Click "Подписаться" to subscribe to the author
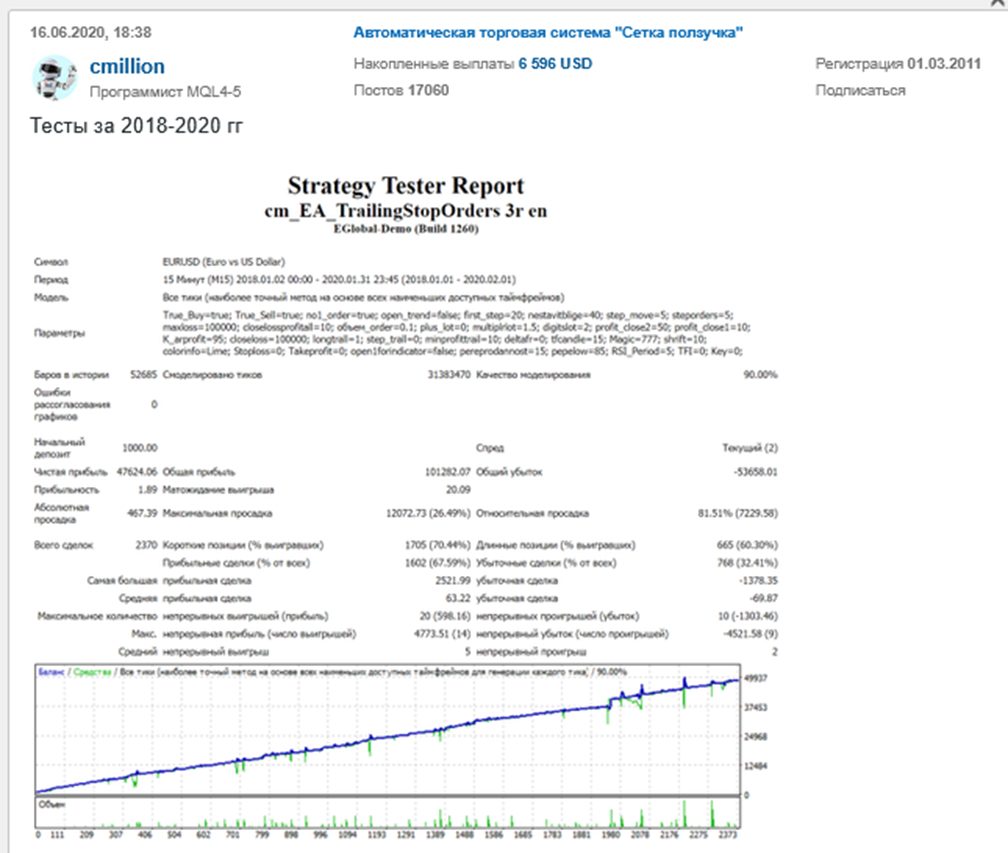The height and width of the screenshot is (853, 1008). click(x=860, y=91)
